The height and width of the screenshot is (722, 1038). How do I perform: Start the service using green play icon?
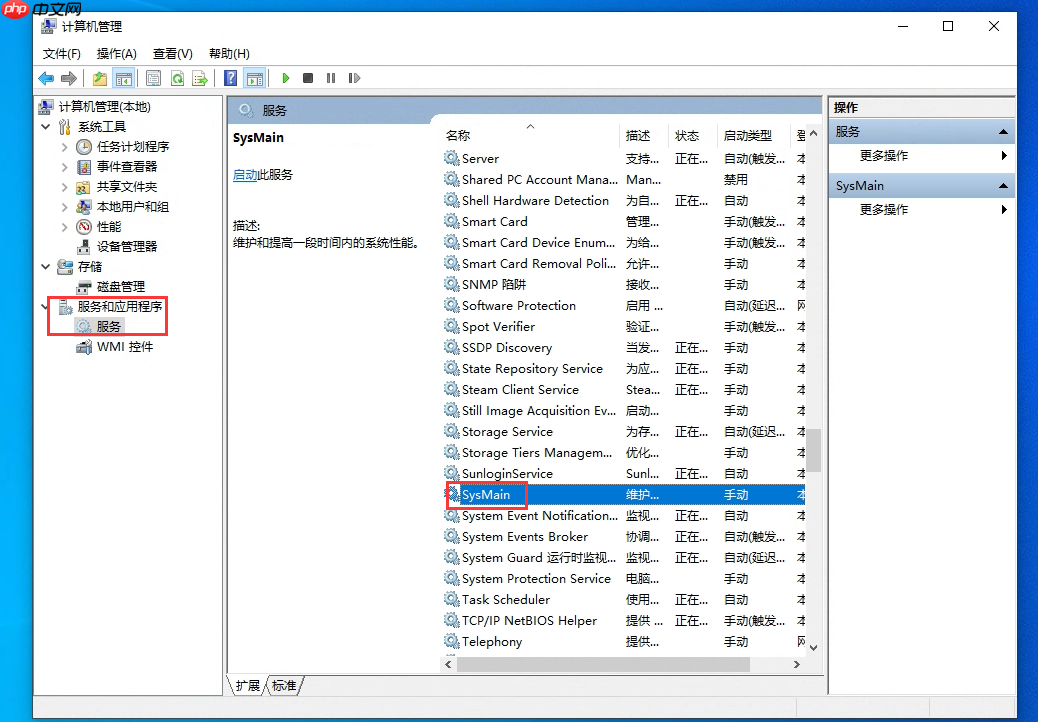[x=285, y=77]
